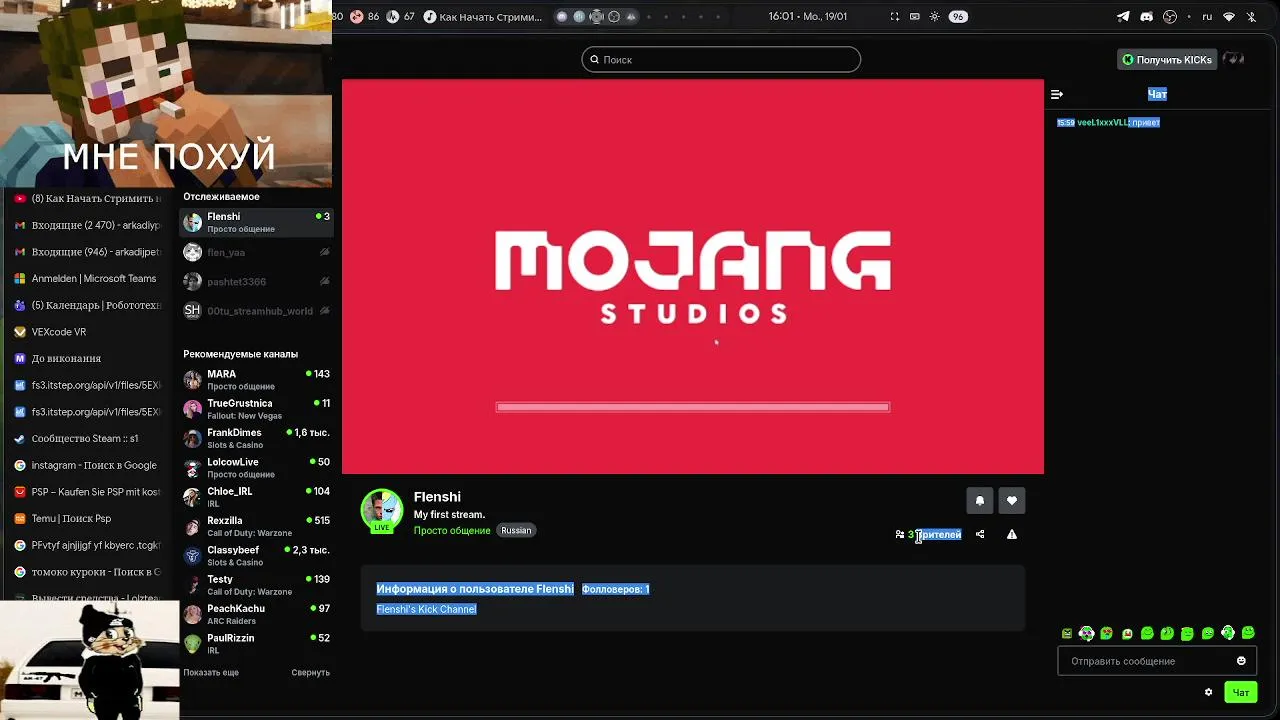1280x720 pixels.
Task: Open recommended channel MARA
Action: (x=256, y=380)
